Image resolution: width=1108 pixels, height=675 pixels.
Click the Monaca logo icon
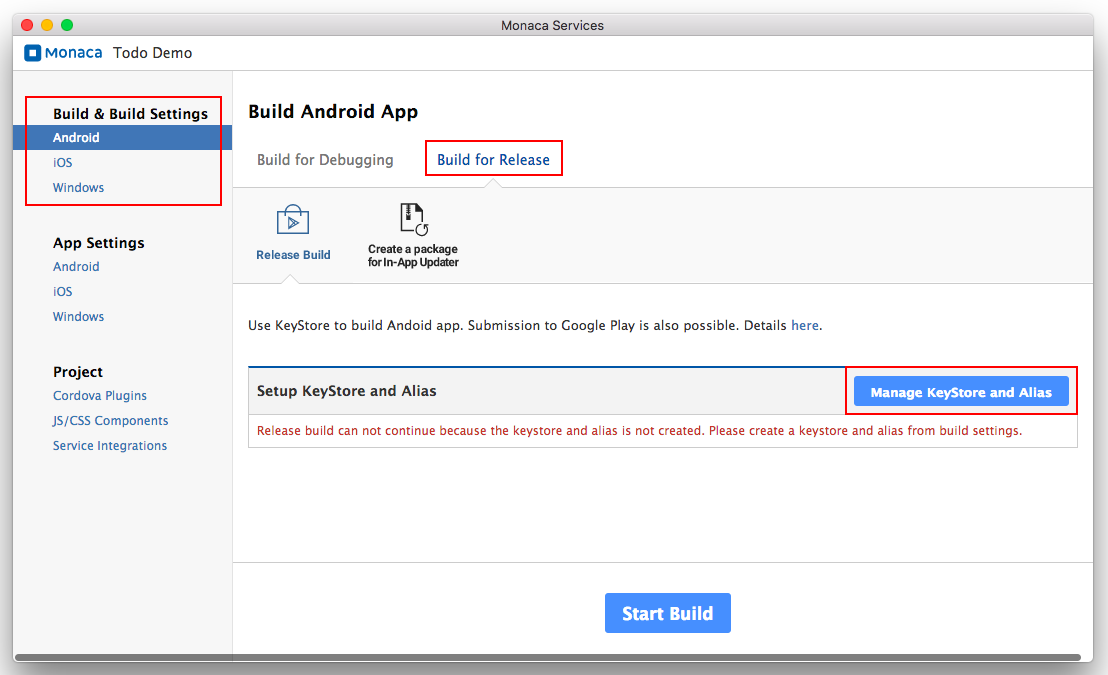pos(33,53)
